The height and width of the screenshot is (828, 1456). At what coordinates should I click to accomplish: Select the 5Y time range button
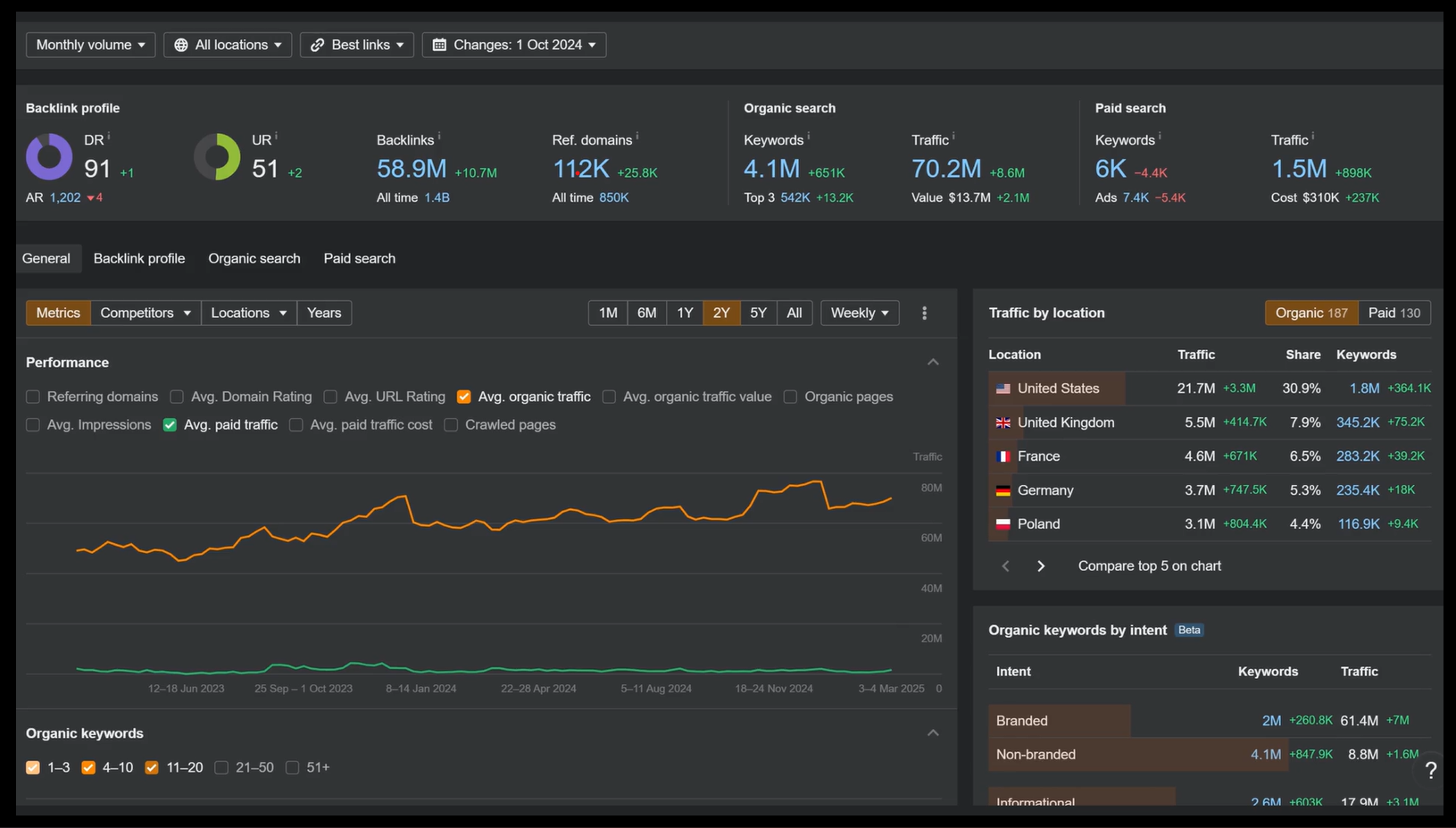click(758, 313)
